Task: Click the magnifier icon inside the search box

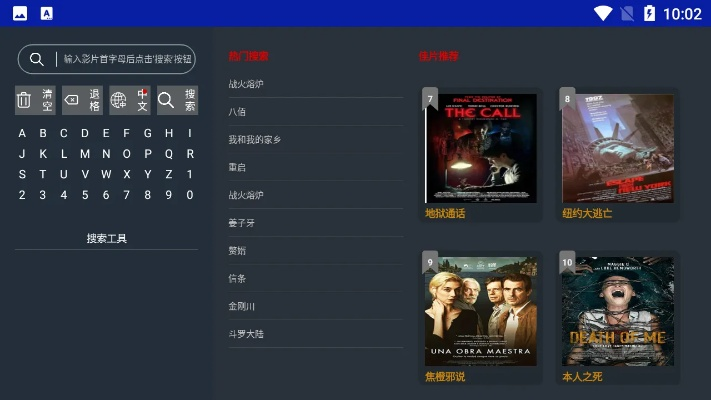Action: [x=37, y=59]
